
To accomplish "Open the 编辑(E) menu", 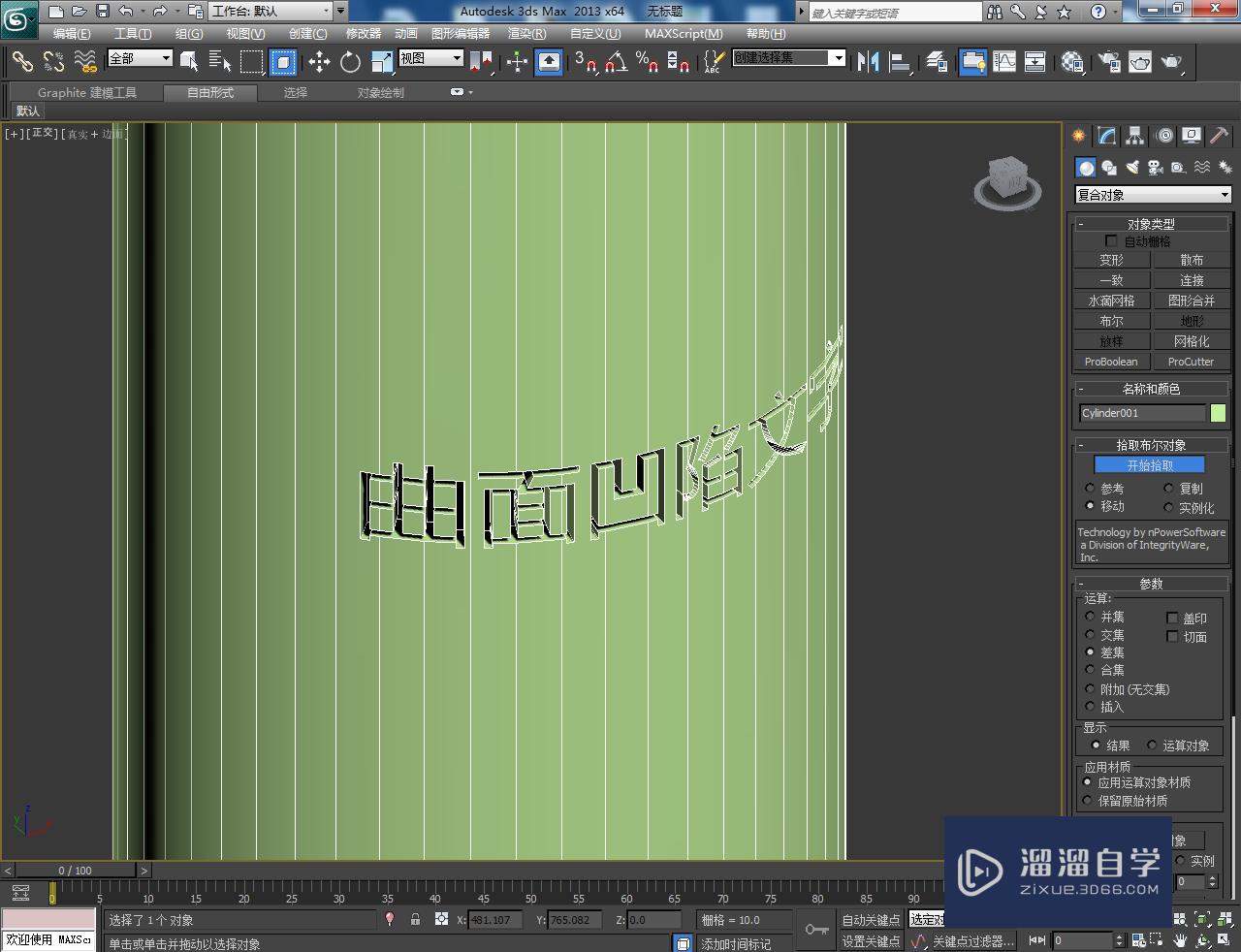I will pos(72,34).
